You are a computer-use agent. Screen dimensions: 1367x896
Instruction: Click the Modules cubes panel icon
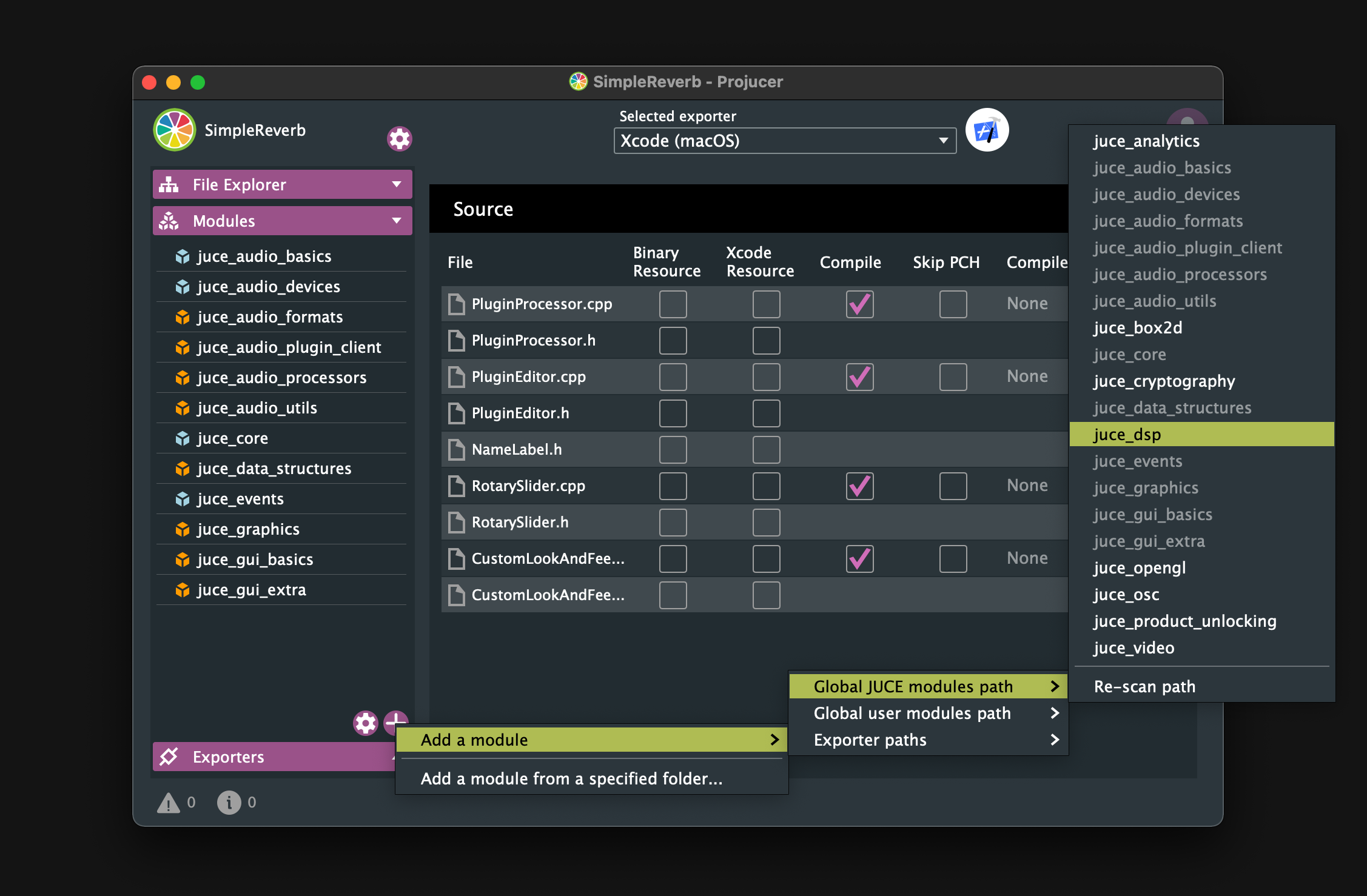169,221
